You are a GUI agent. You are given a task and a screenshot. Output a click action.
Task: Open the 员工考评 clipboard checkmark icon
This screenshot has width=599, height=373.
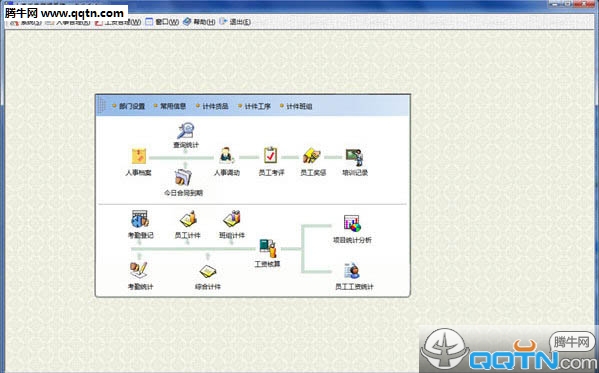coord(270,155)
